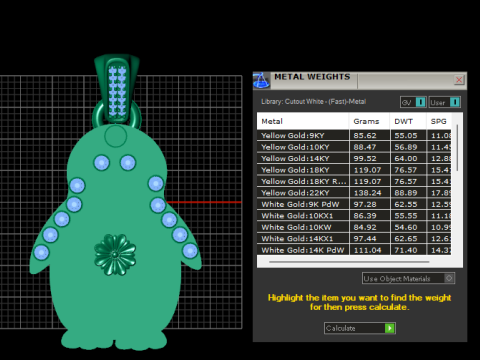Click the 97.44 grams value

coord(365,238)
